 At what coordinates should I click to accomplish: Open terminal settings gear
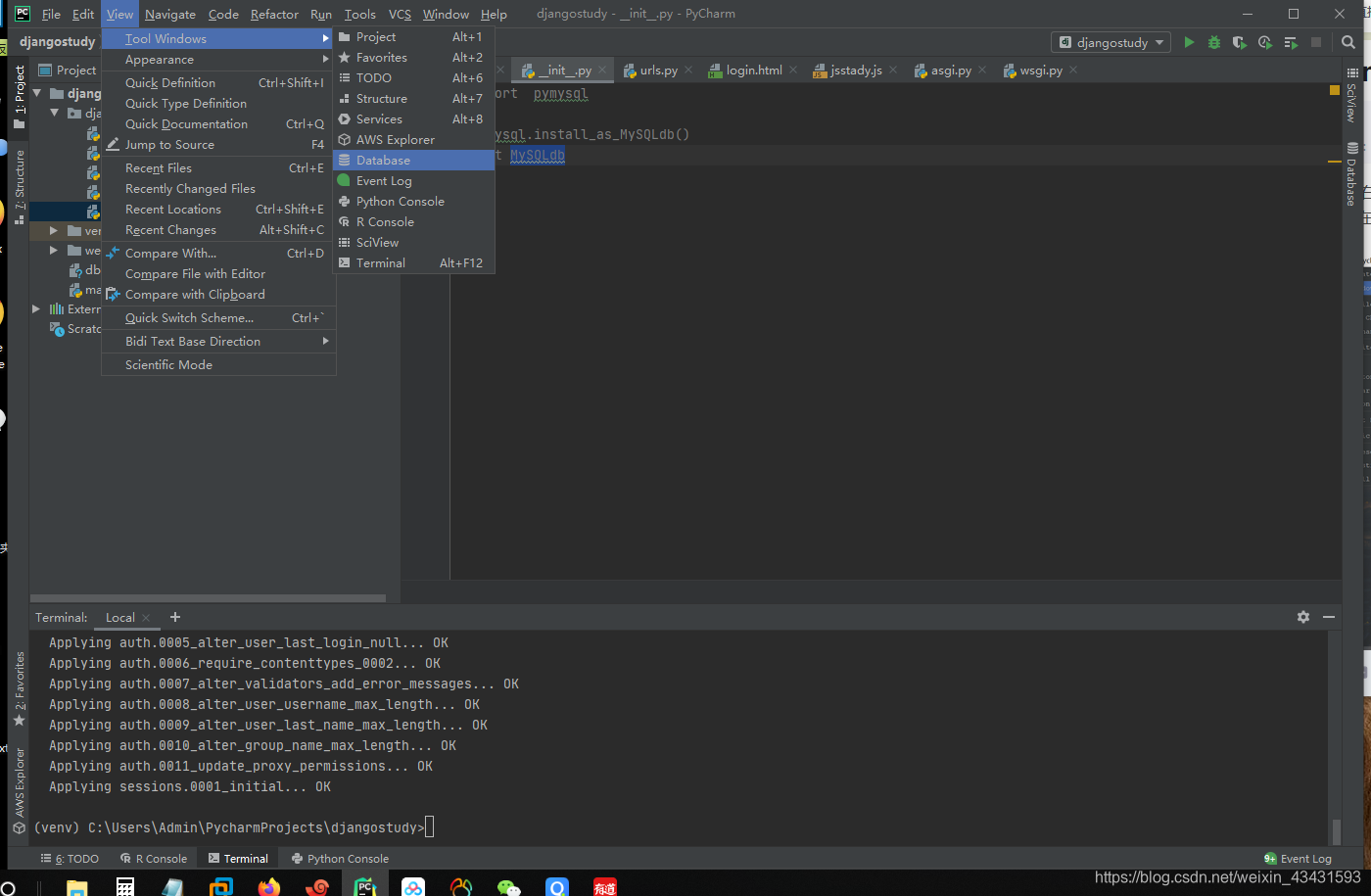tap(1303, 617)
